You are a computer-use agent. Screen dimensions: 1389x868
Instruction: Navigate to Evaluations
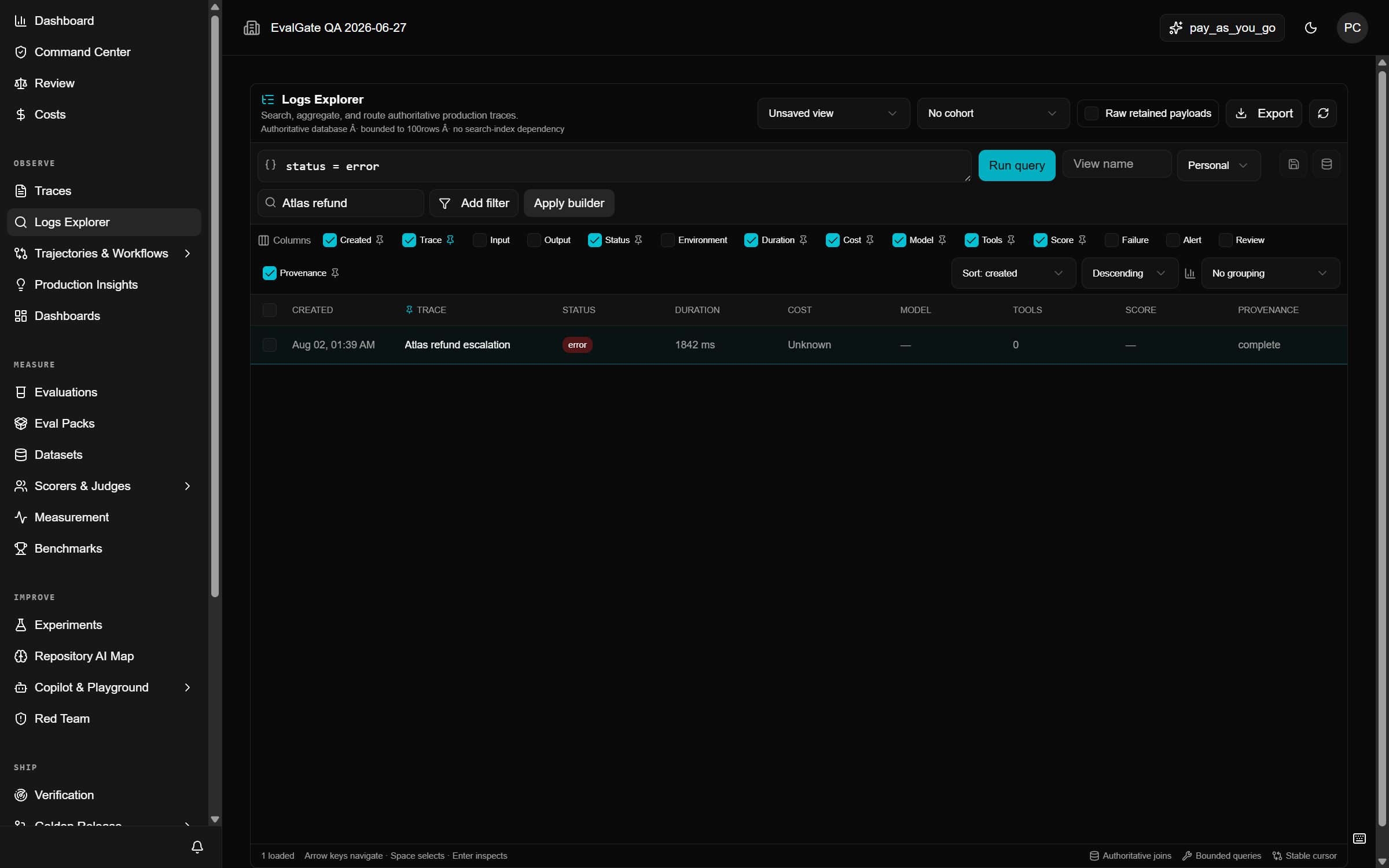point(104,392)
